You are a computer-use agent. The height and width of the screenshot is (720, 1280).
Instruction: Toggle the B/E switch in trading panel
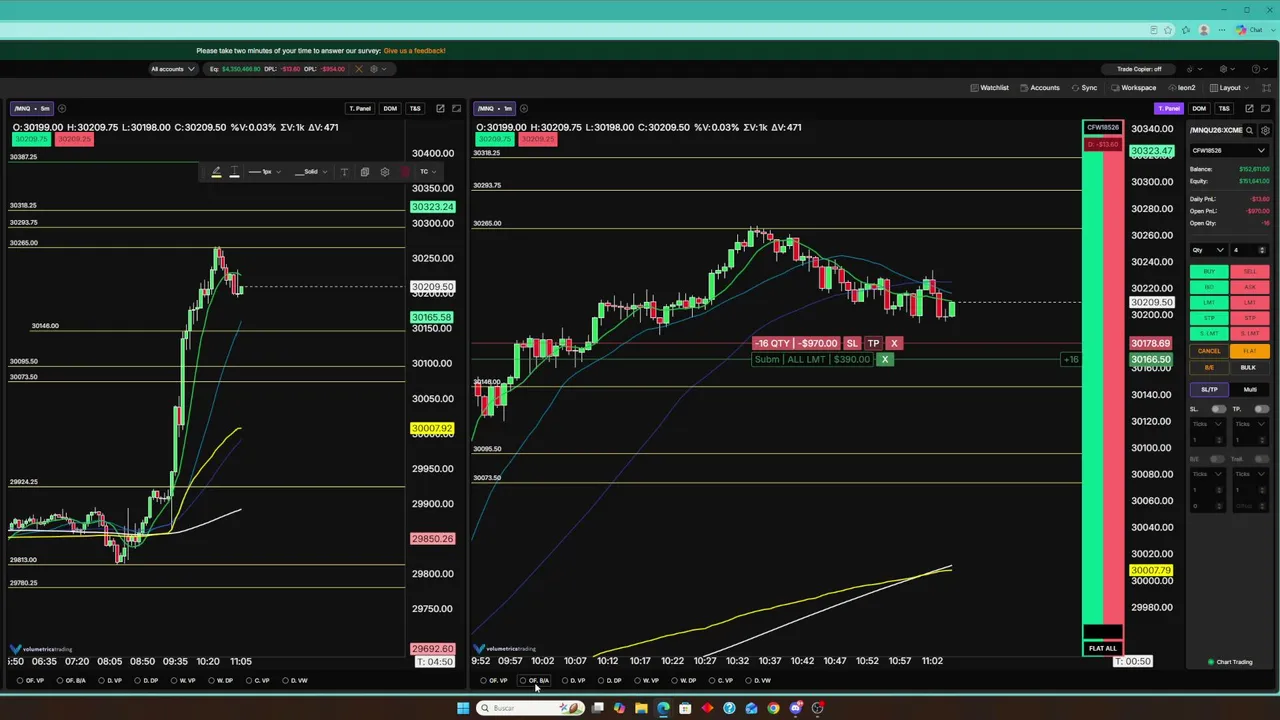click(x=1218, y=459)
